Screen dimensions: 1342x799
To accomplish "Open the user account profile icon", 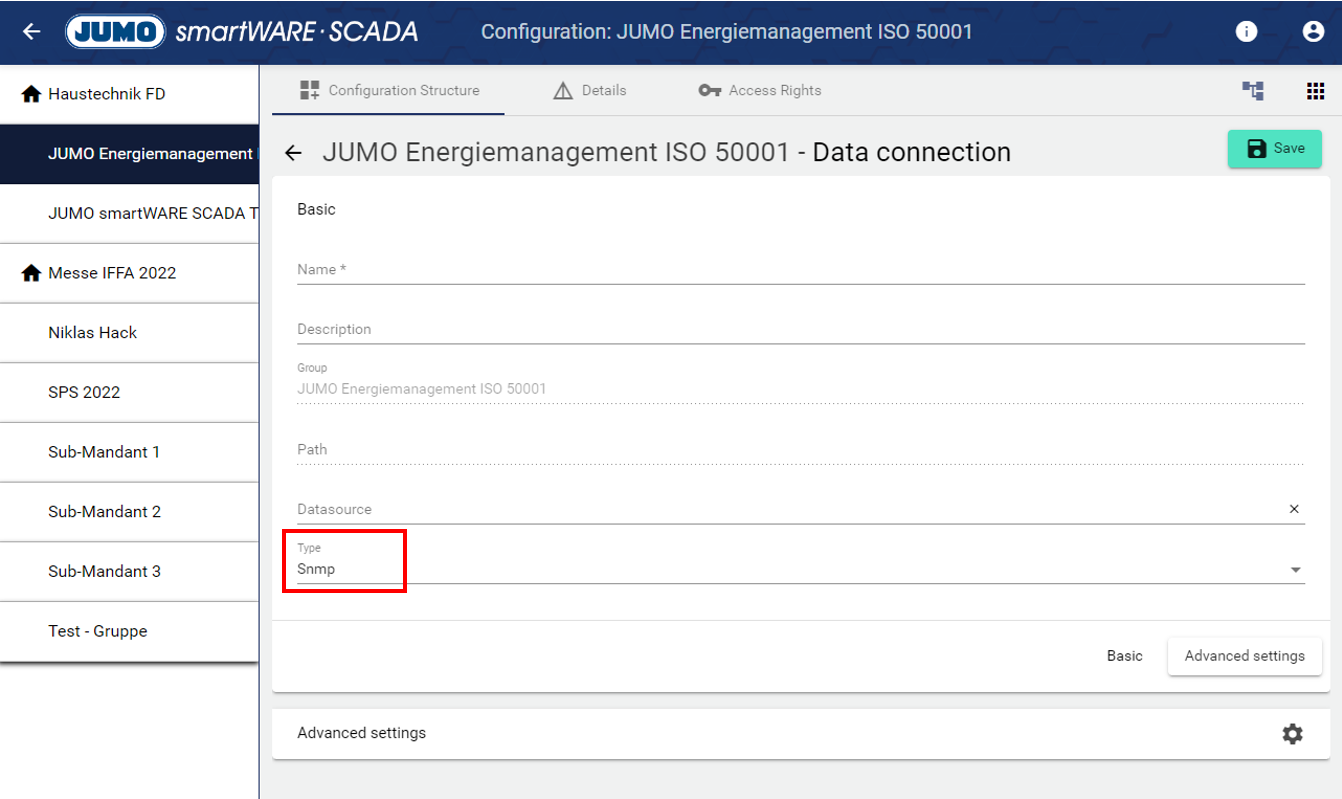I will [1313, 32].
